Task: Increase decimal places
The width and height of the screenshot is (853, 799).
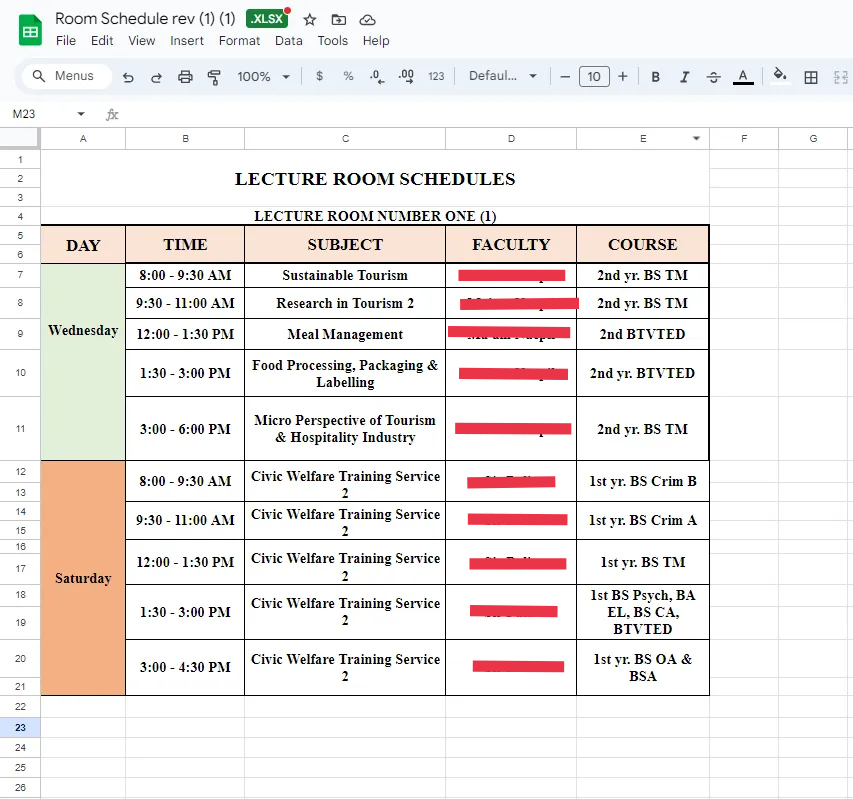Action: tap(406, 76)
